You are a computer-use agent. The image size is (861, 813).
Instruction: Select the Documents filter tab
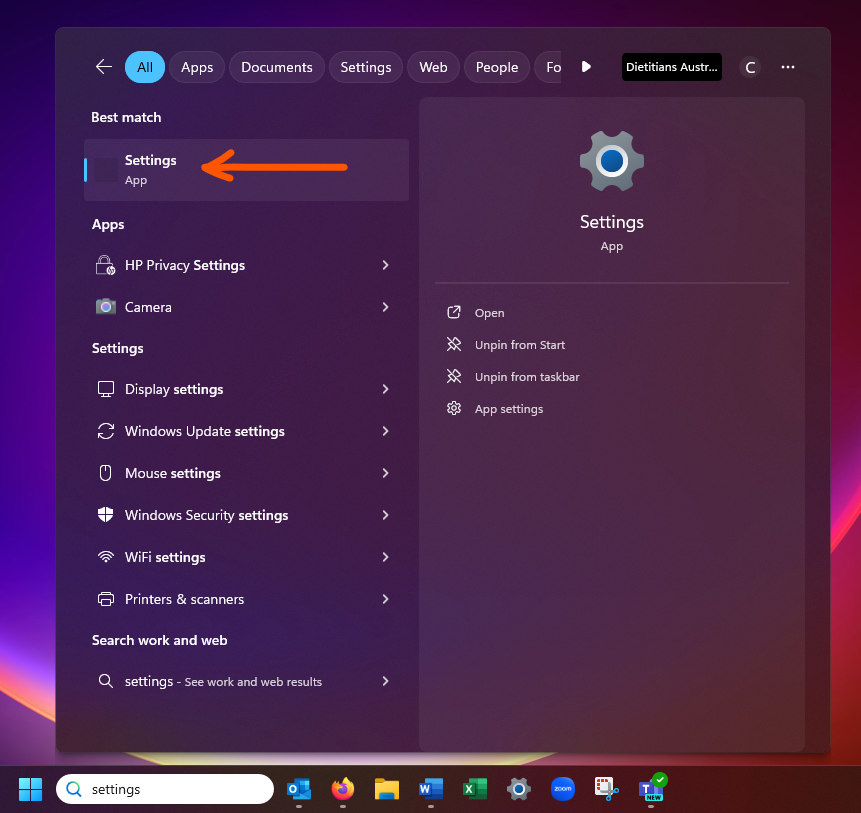coord(277,67)
